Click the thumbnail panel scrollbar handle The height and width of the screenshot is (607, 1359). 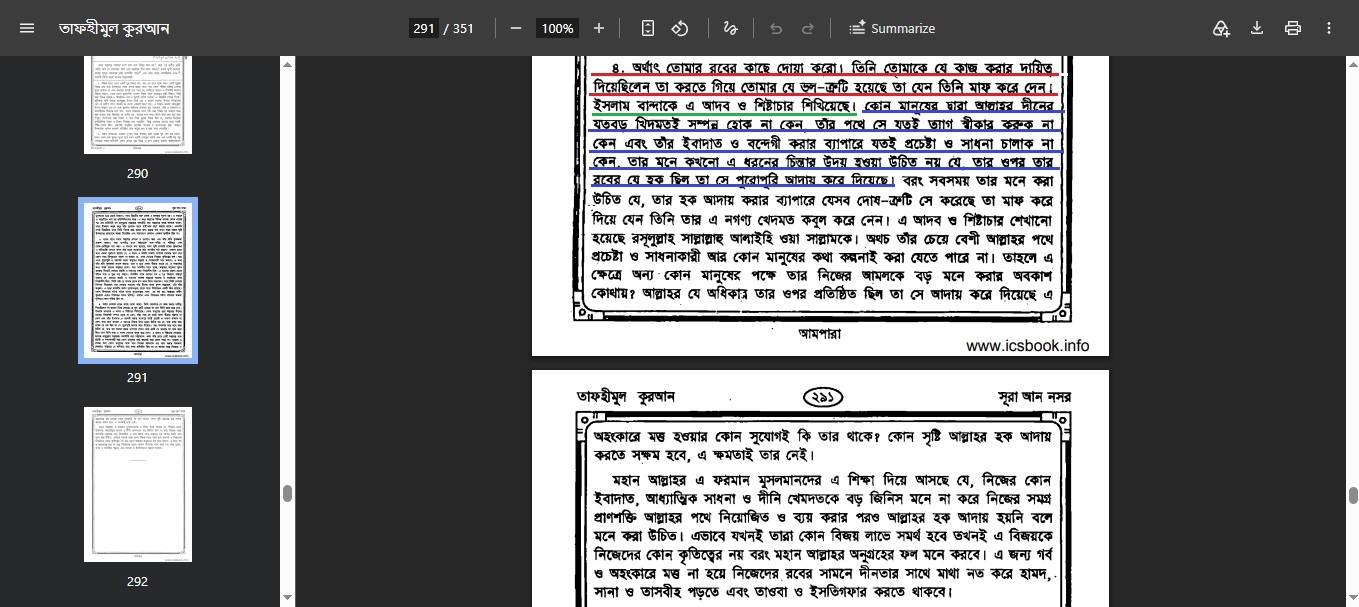[287, 494]
